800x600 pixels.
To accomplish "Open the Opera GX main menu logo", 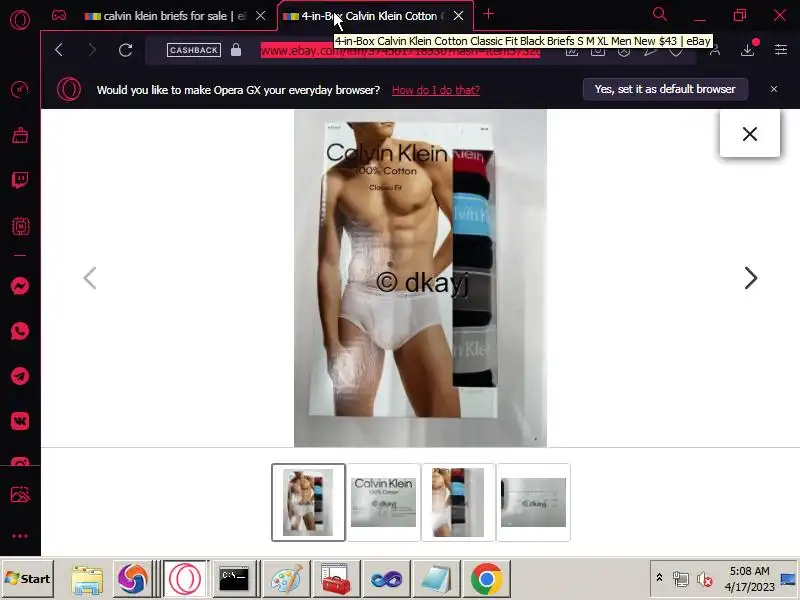I will click(20, 20).
